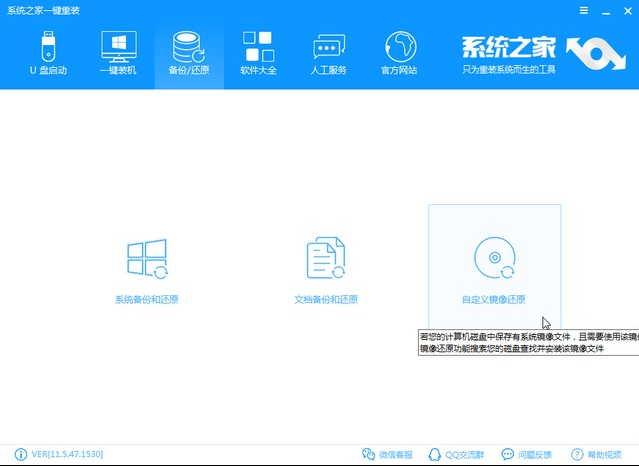Open the QQ交流群 group link

tap(465, 455)
